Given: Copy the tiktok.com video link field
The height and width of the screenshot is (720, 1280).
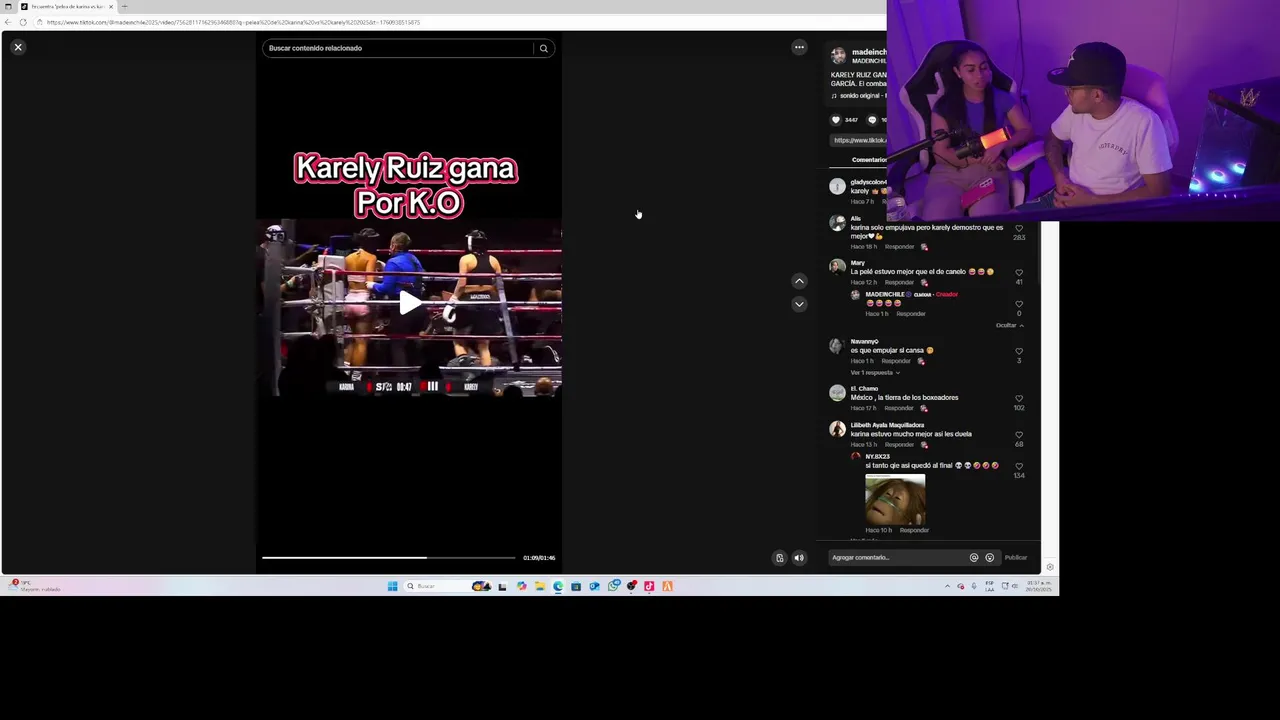Looking at the screenshot, I should pos(860,140).
